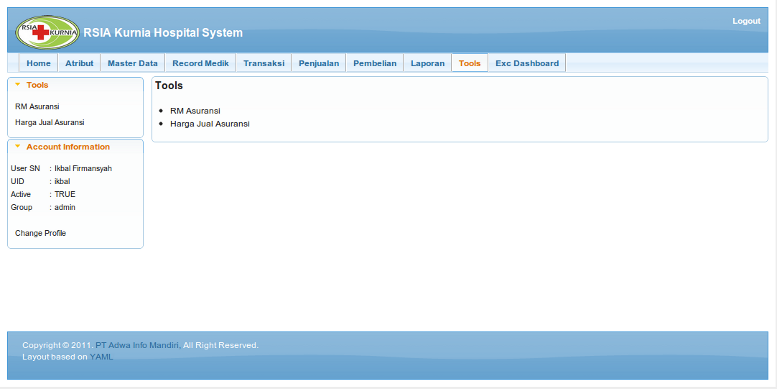Go to the Record Medik tab
This screenshot has width=777, height=389.
point(201,63)
